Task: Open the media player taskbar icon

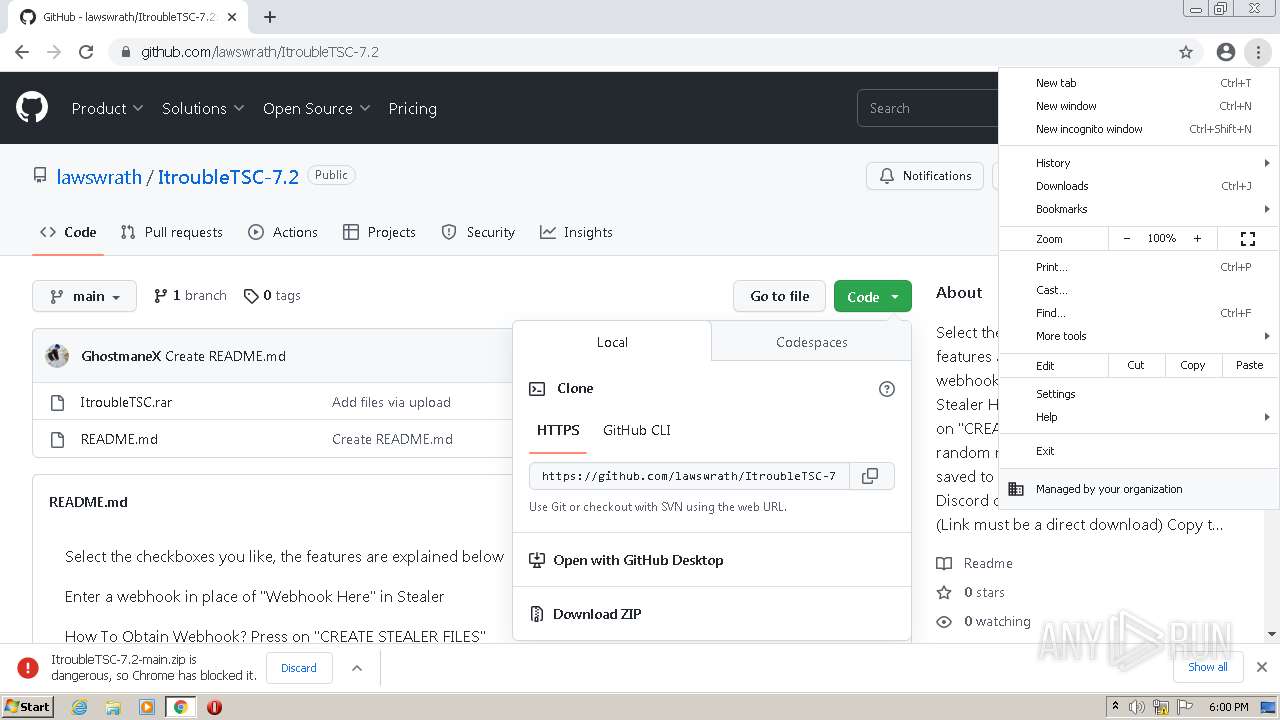Action: point(147,707)
